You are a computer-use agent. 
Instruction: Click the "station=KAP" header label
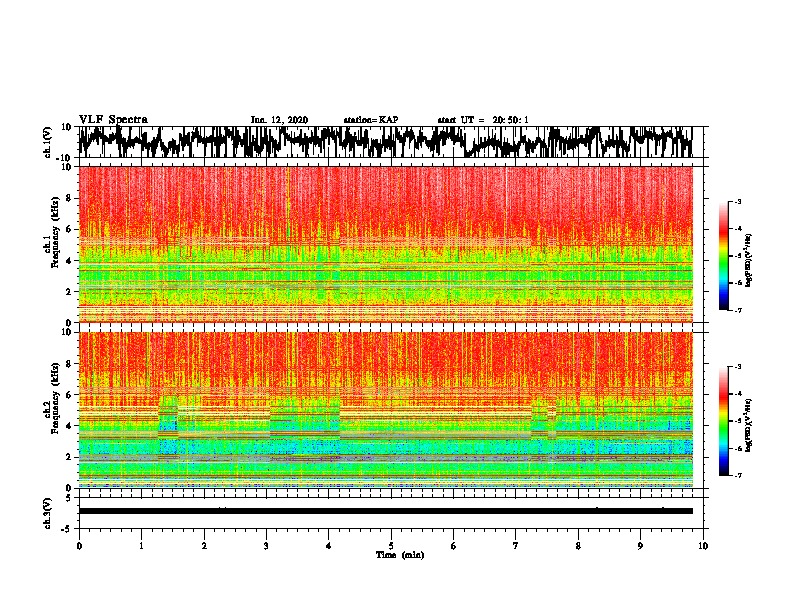[x=370, y=120]
